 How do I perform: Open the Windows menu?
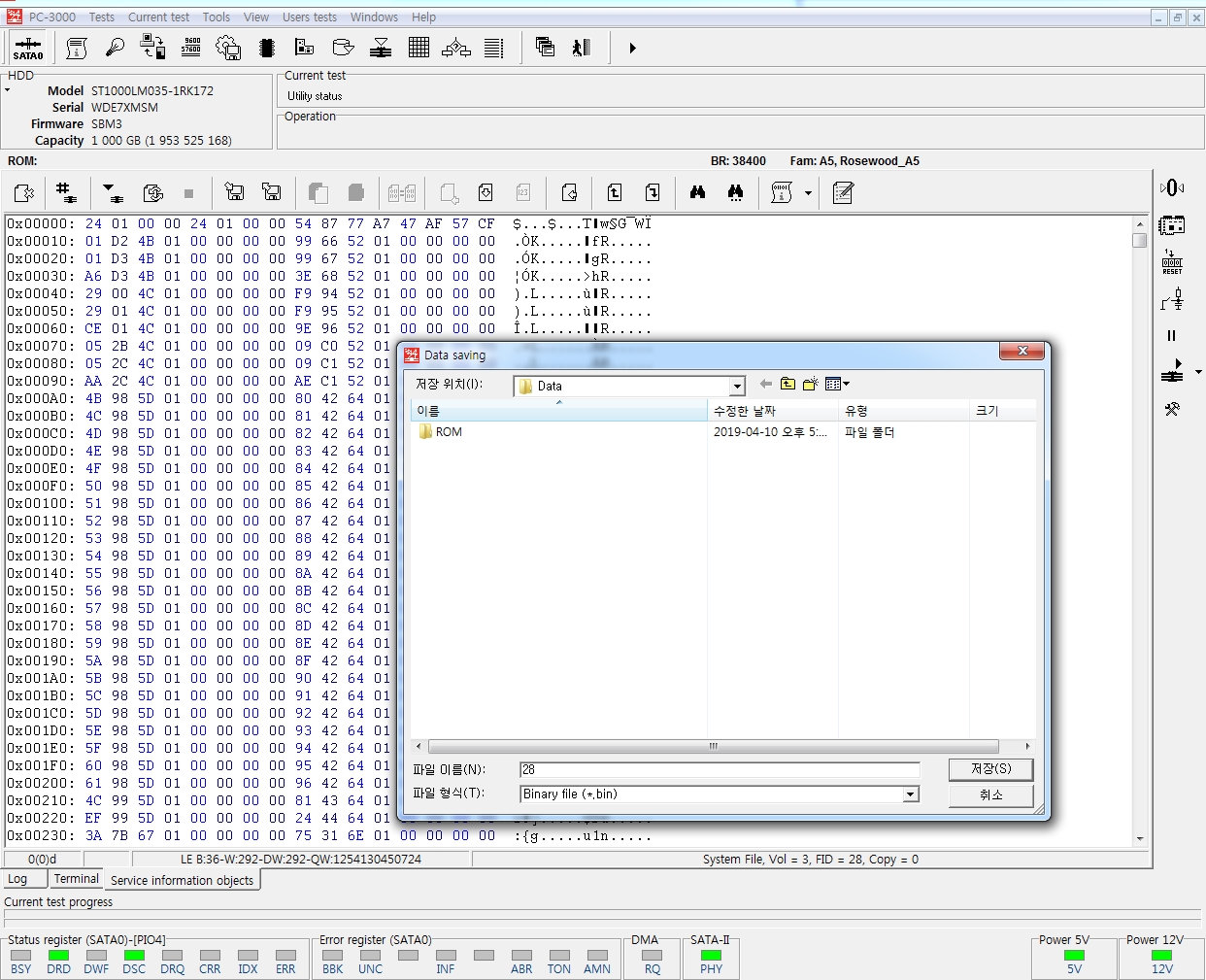(374, 17)
